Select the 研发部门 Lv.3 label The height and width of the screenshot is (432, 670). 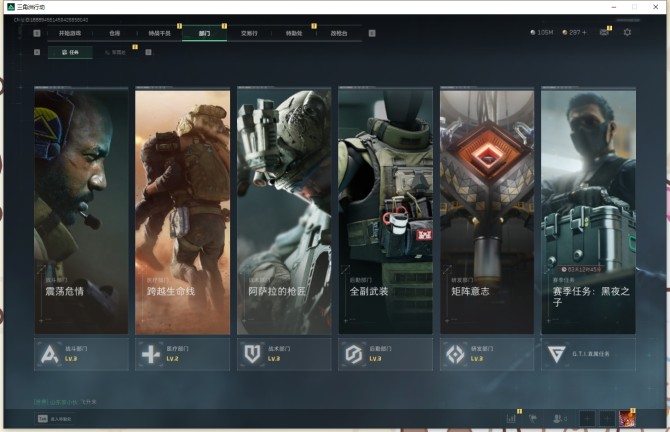482,354
